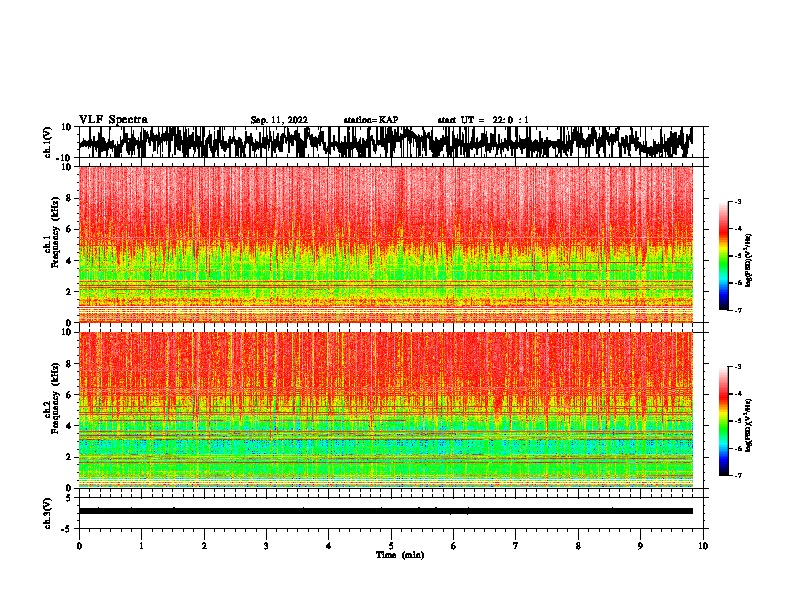Click the ch.1 colorbar log(PSD) label

[x=749, y=261]
